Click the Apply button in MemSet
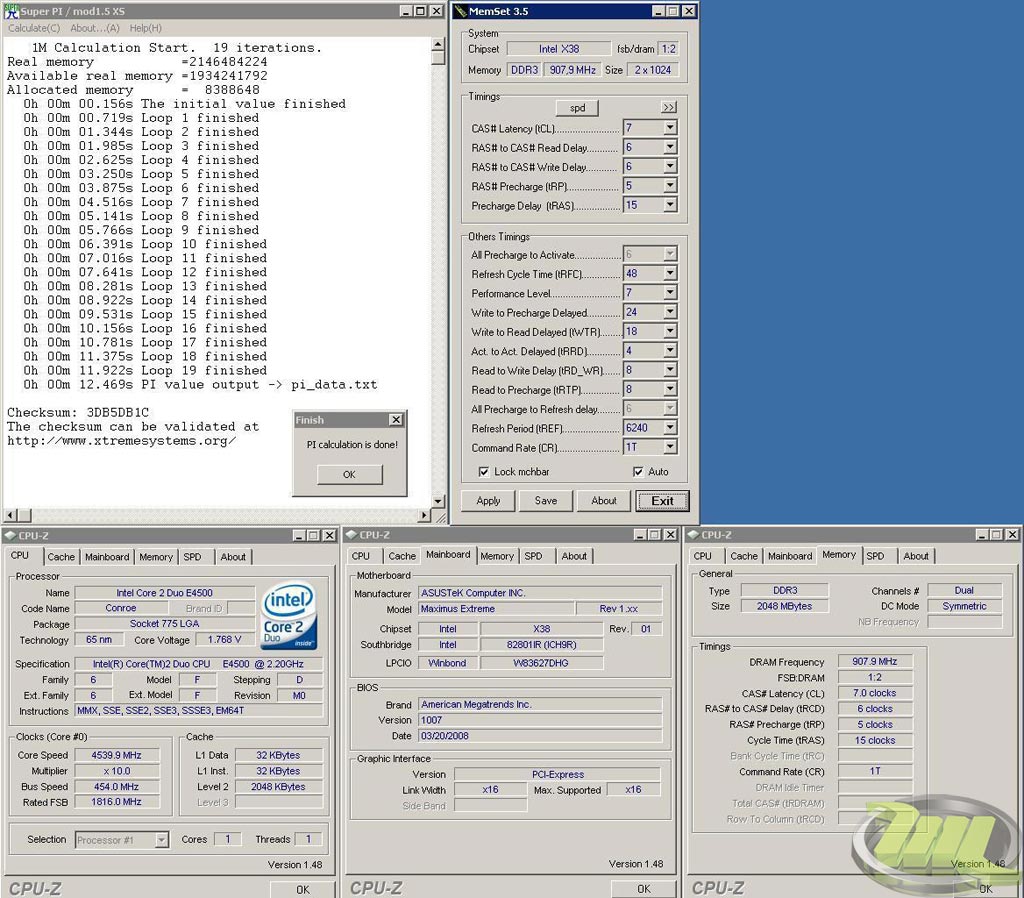The width and height of the screenshot is (1024, 898). pyautogui.click(x=488, y=501)
